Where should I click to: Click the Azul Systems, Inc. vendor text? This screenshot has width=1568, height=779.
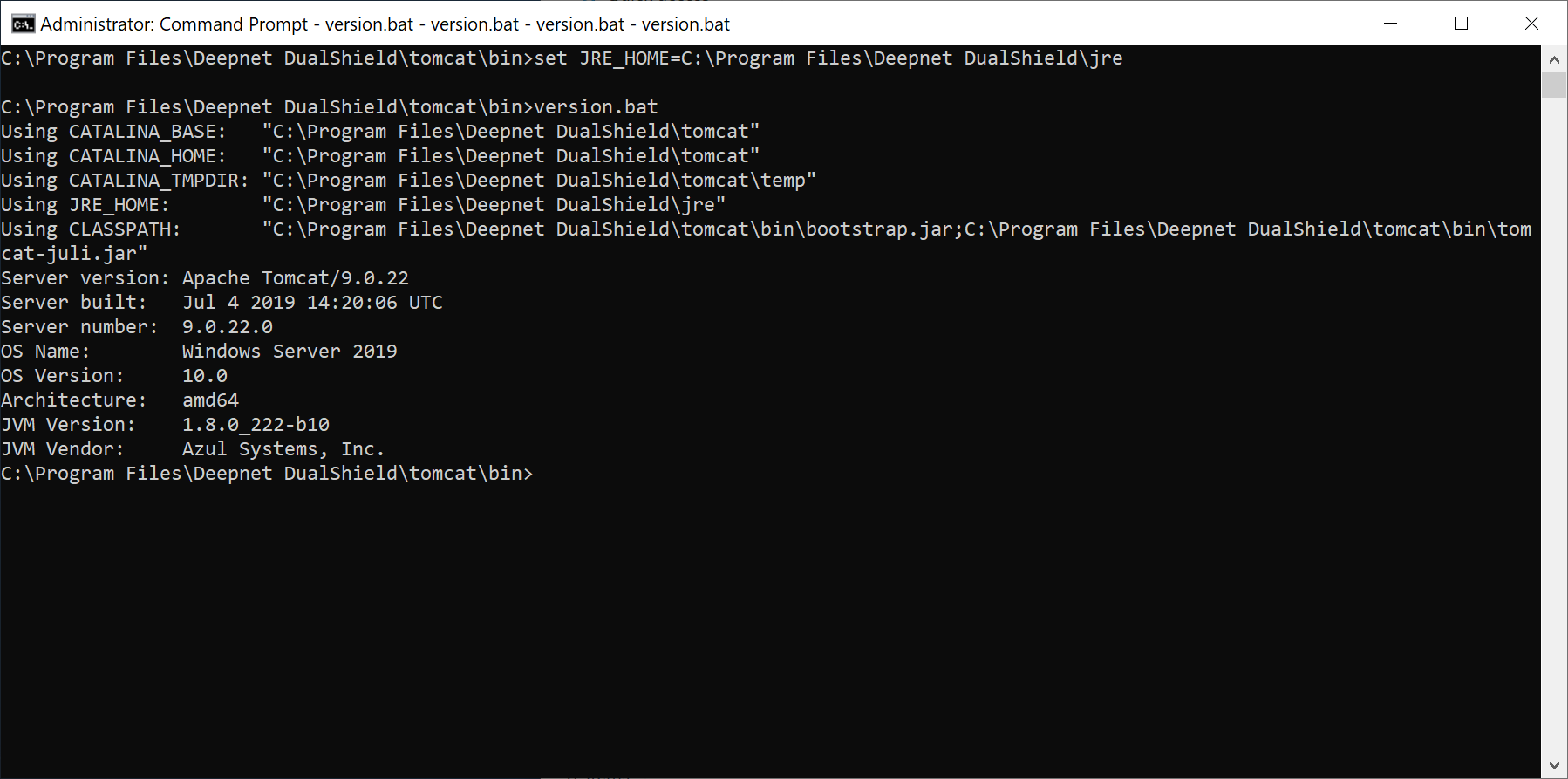coord(283,449)
